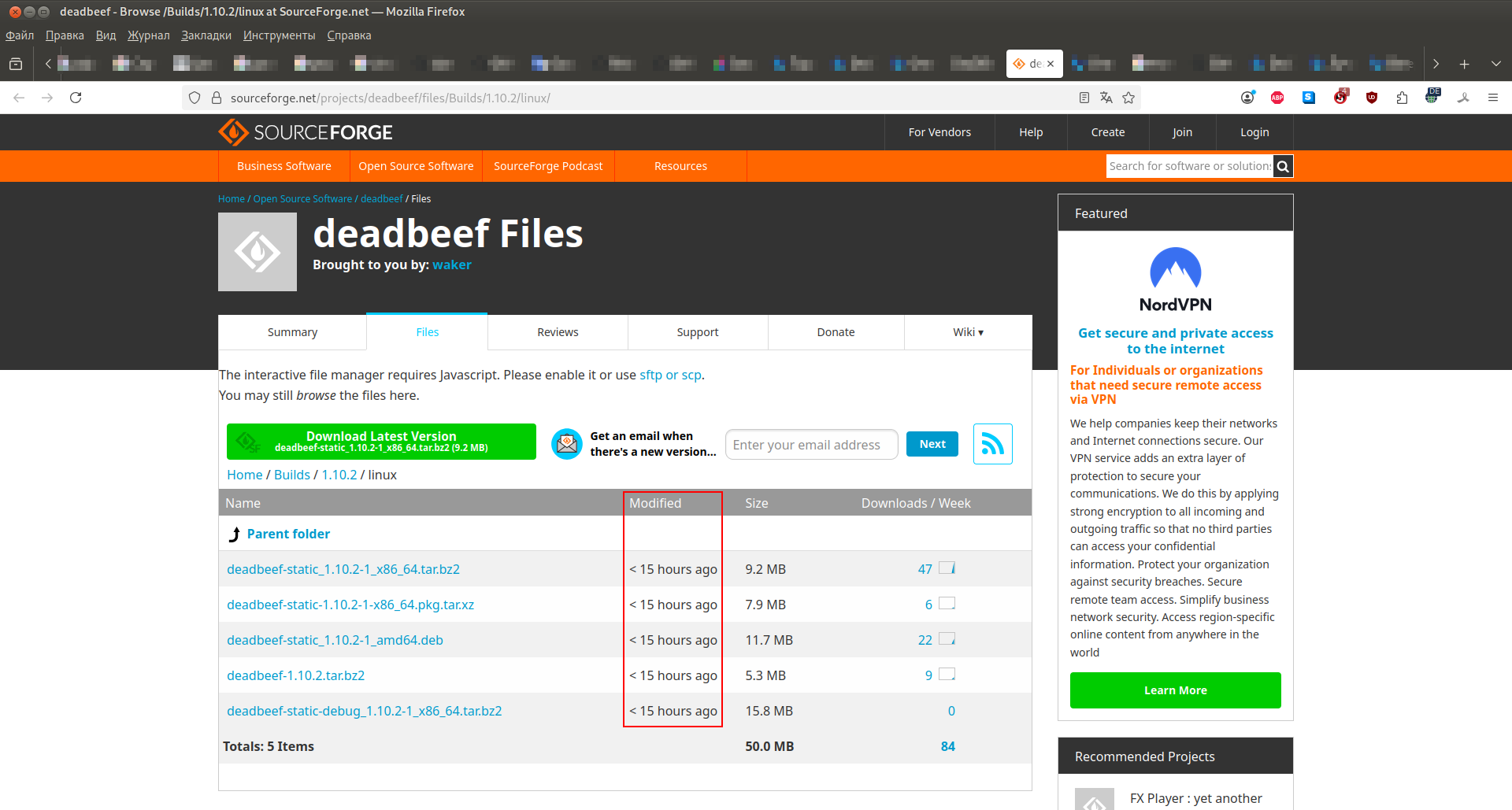Download deadbeef-static-debug_1.10.2-1_x86_64.tar.bz2 file
Screen dimensions: 1512x810
[365, 711]
